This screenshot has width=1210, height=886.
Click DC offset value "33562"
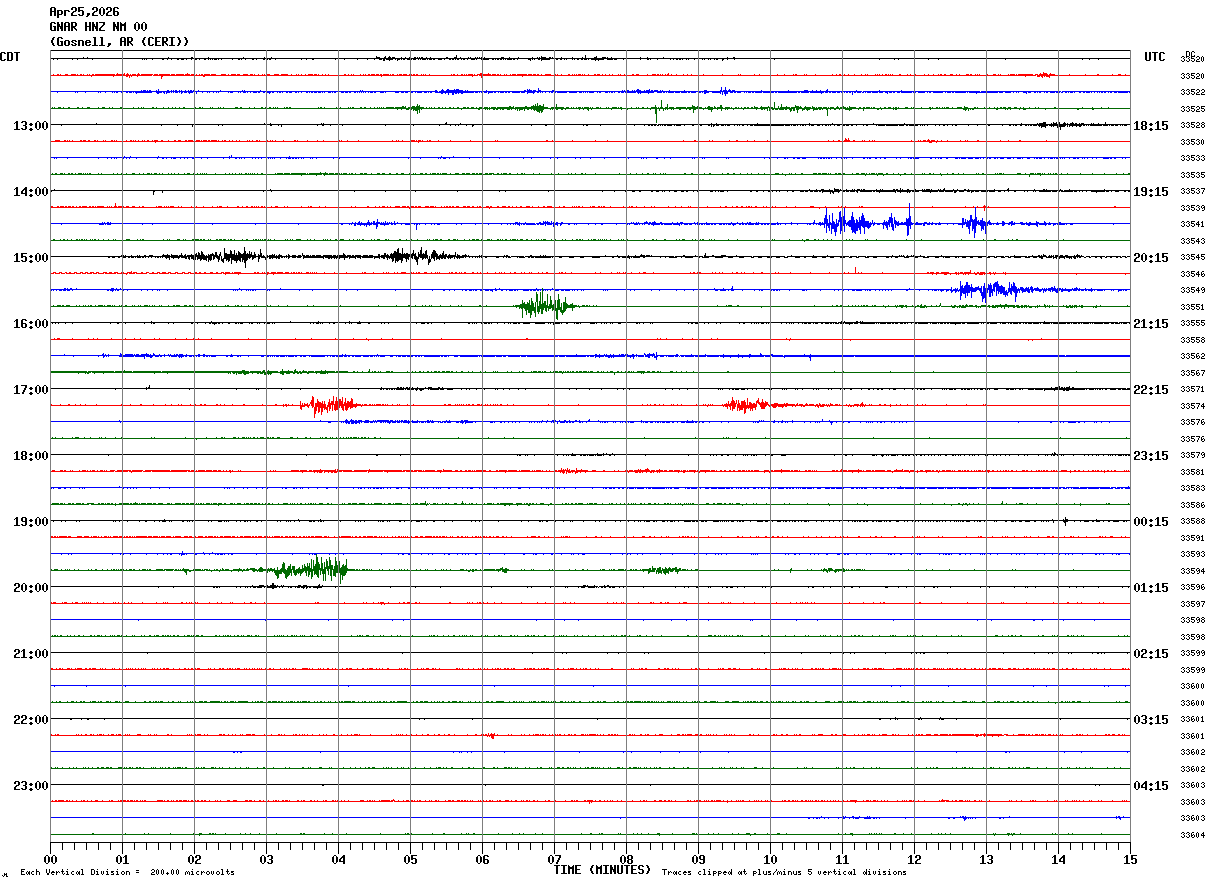(x=1192, y=357)
